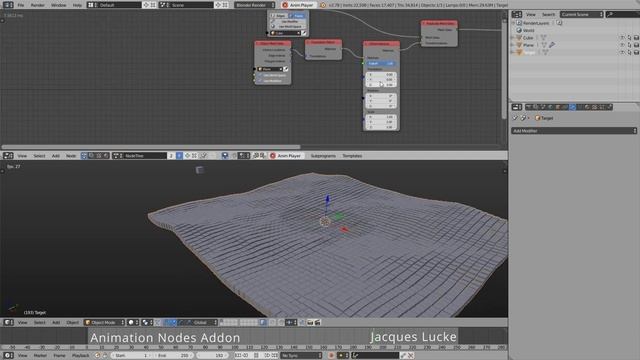Click the add new screen layout plus icon

[146, 5]
